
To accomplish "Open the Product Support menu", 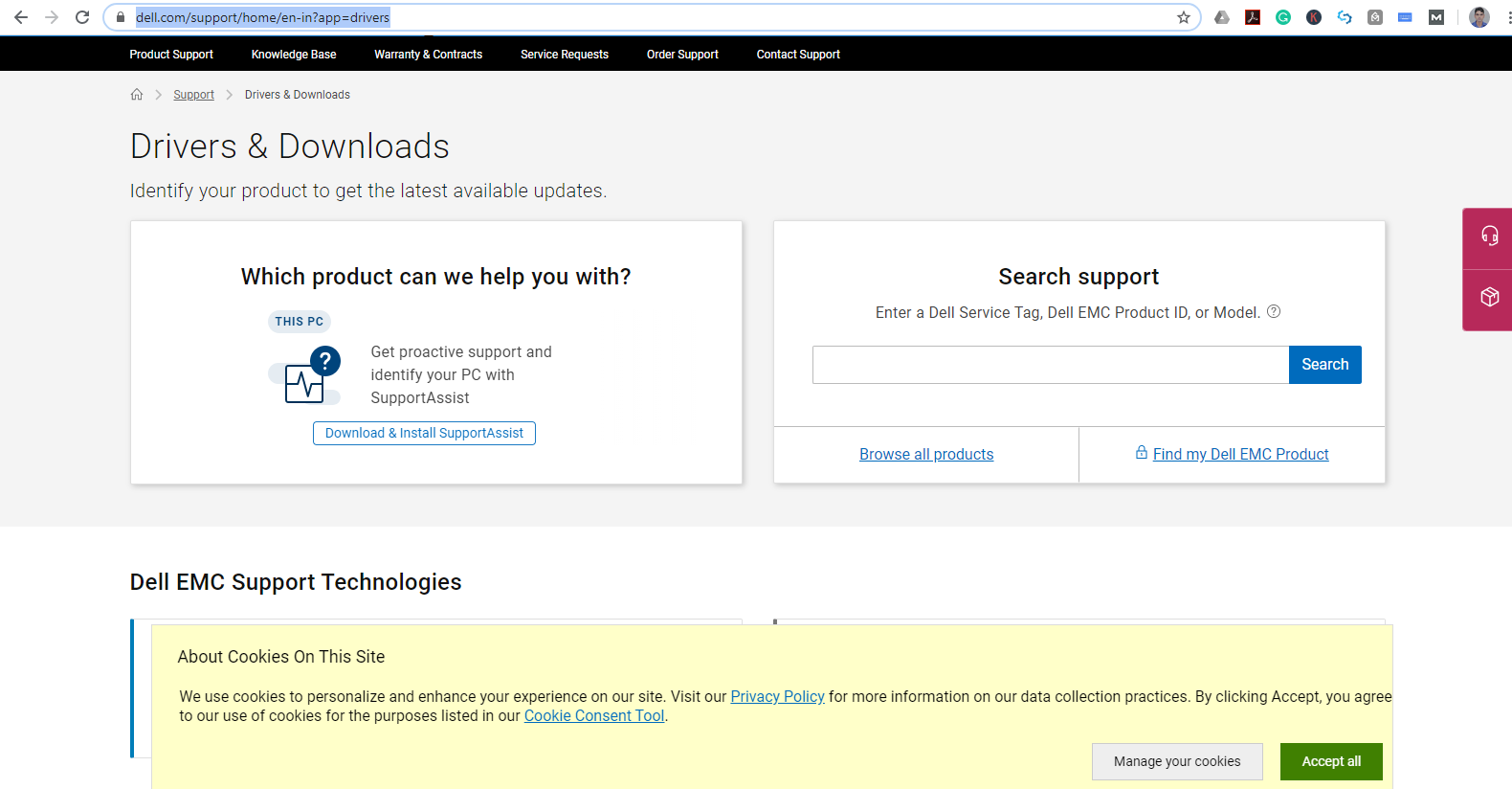I will coord(171,55).
